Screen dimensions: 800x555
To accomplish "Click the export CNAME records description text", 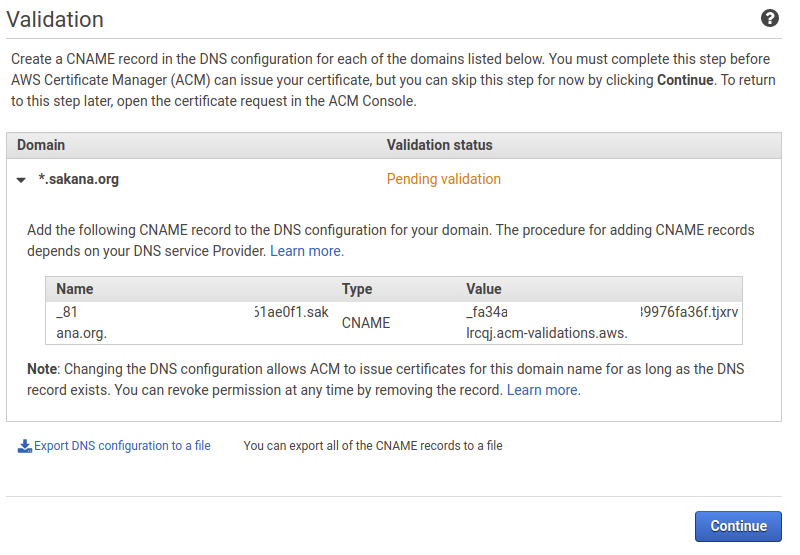I will [373, 446].
